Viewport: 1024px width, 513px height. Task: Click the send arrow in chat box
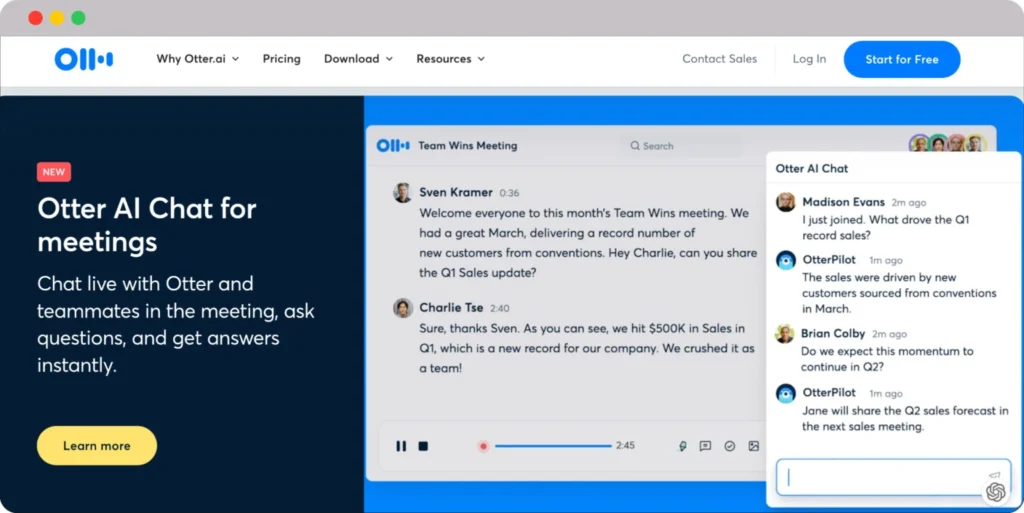point(994,475)
